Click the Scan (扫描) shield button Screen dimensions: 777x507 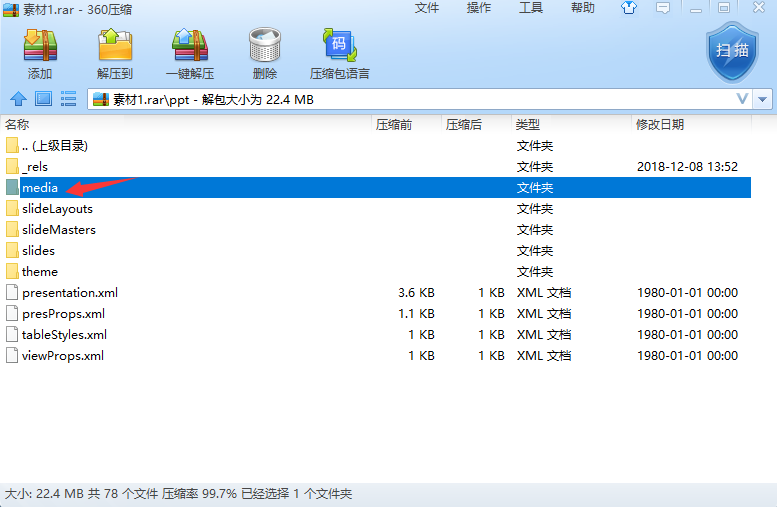pos(732,52)
